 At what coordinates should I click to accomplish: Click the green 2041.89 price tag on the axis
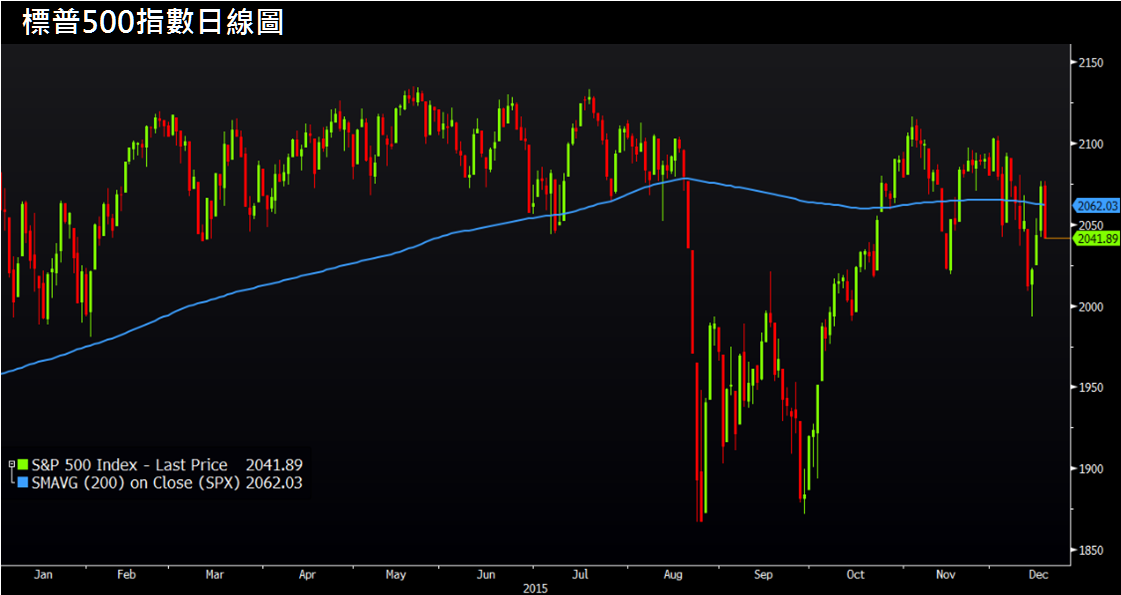1095,239
